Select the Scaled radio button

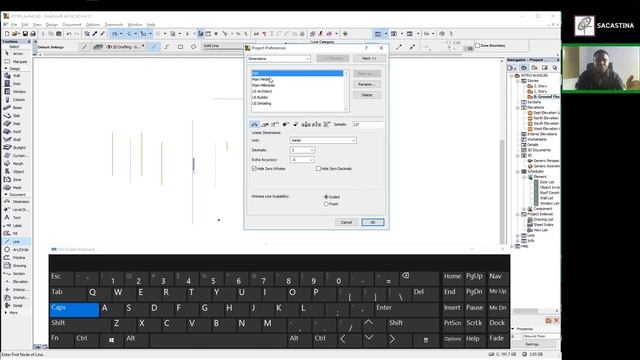coord(326,197)
